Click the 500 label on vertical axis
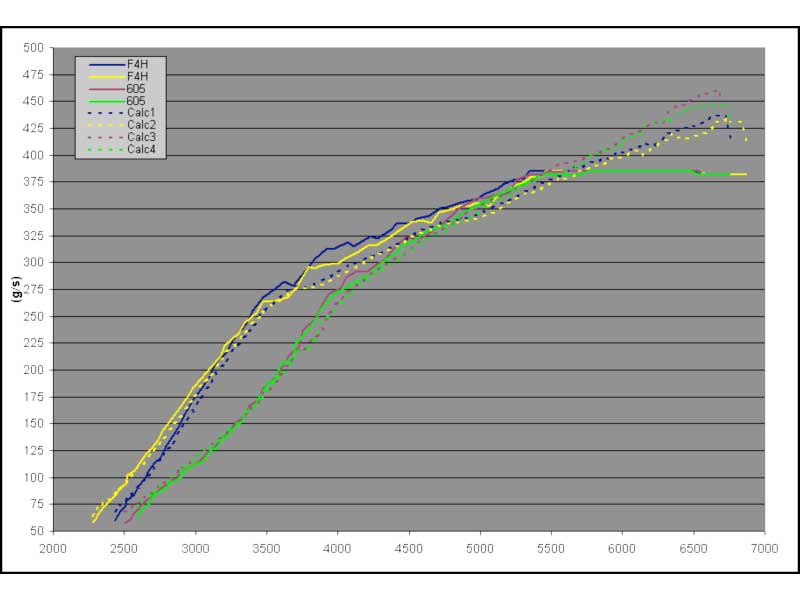800x600 pixels. pyautogui.click(x=34, y=47)
